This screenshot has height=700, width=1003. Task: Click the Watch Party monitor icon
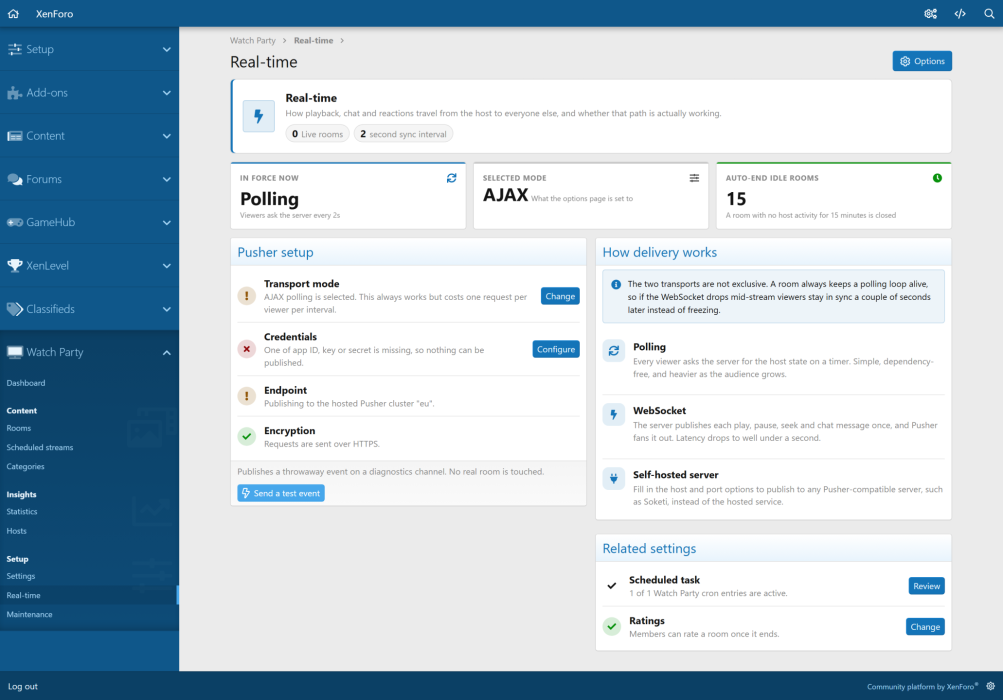[x=14, y=352]
